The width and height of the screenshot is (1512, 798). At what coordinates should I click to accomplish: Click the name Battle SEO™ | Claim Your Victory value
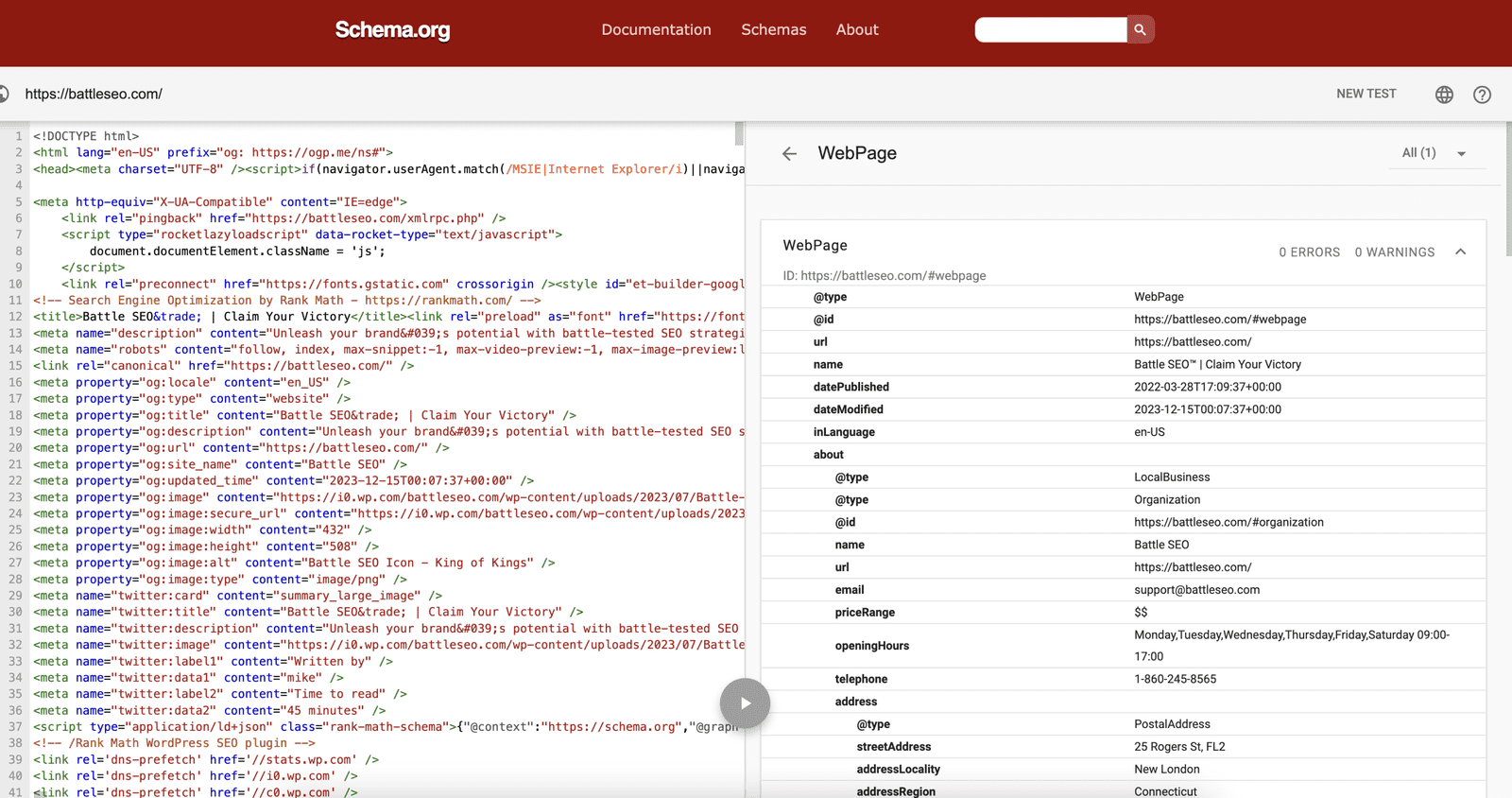coord(1217,365)
